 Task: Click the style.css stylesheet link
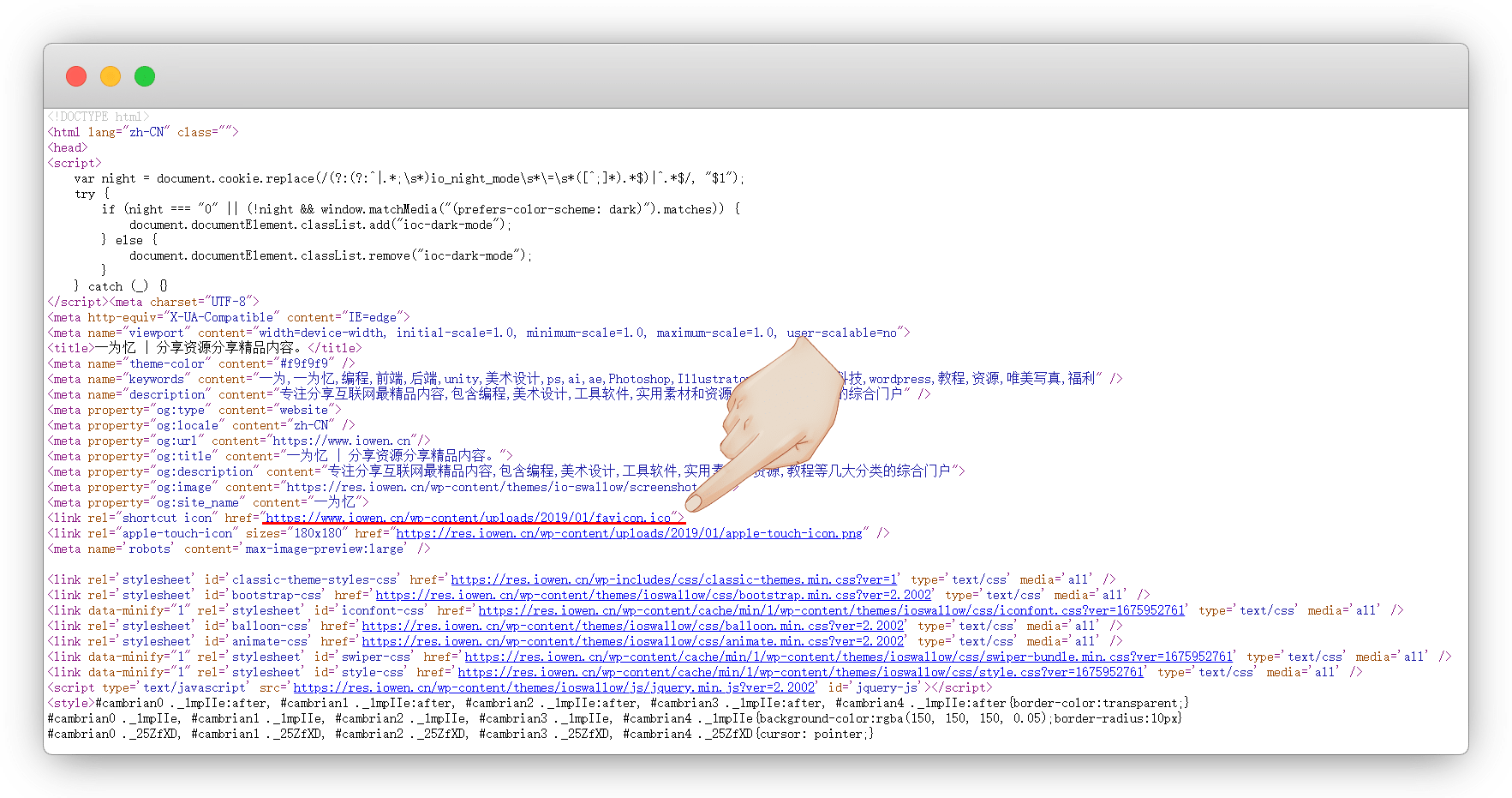[x=800, y=672]
